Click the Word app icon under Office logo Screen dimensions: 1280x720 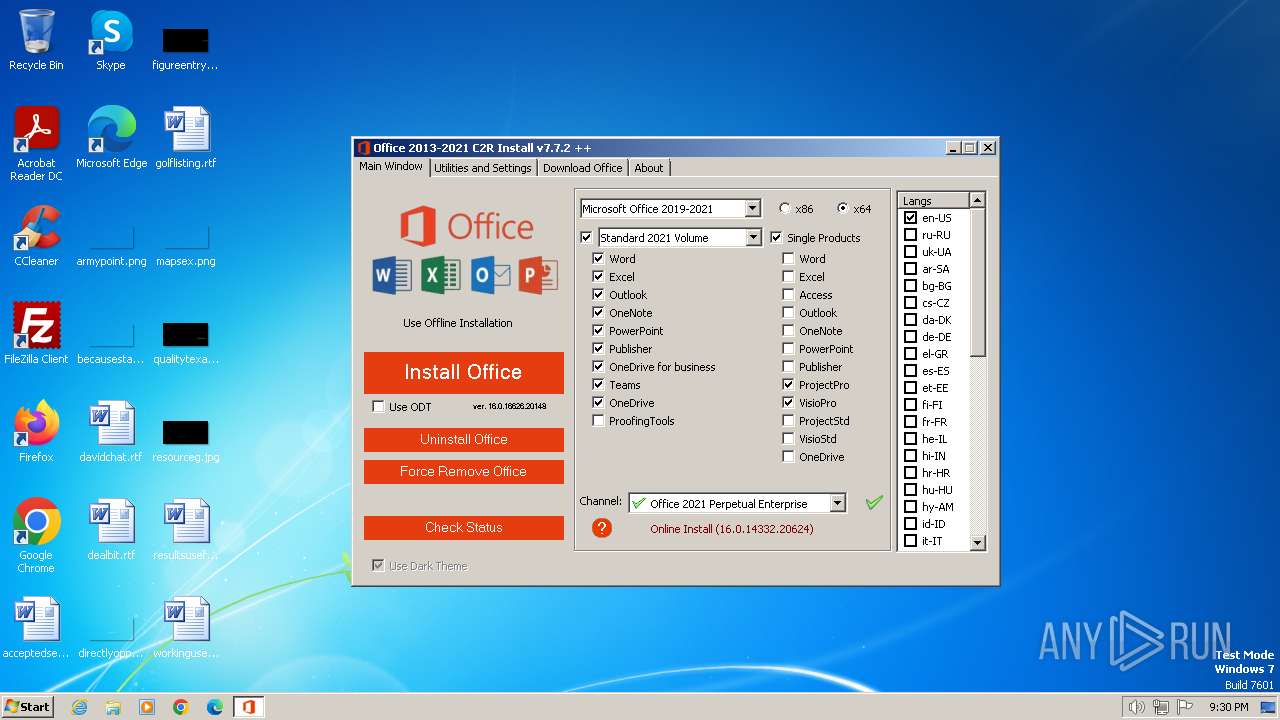point(391,275)
